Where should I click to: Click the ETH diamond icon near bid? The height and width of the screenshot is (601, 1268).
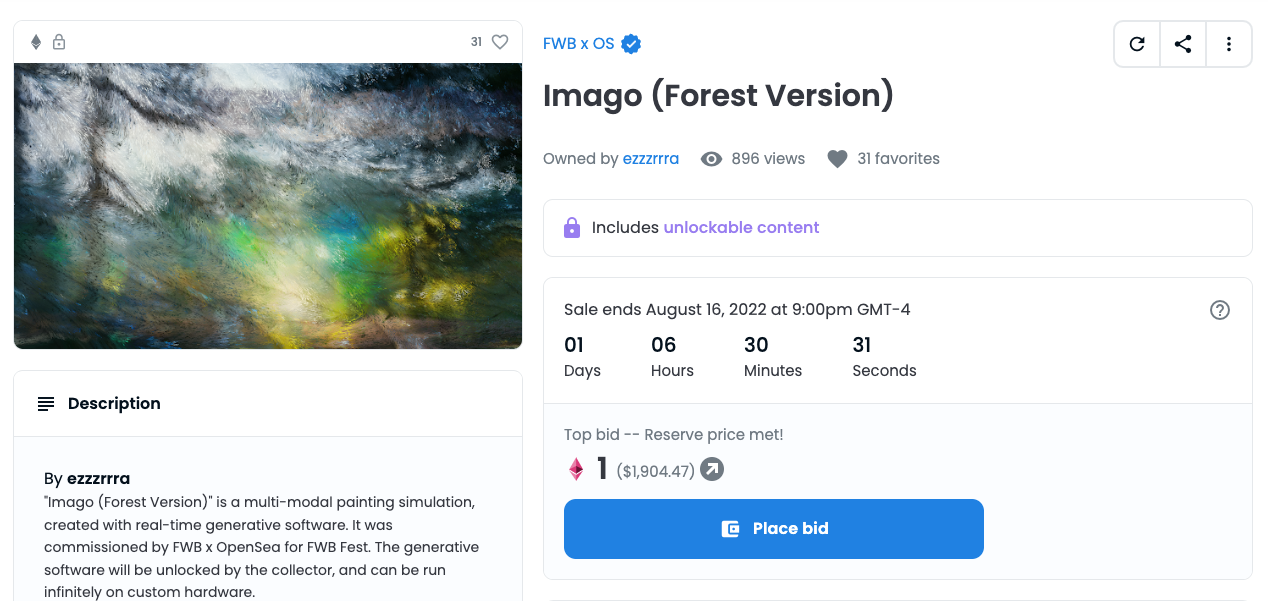coord(576,469)
